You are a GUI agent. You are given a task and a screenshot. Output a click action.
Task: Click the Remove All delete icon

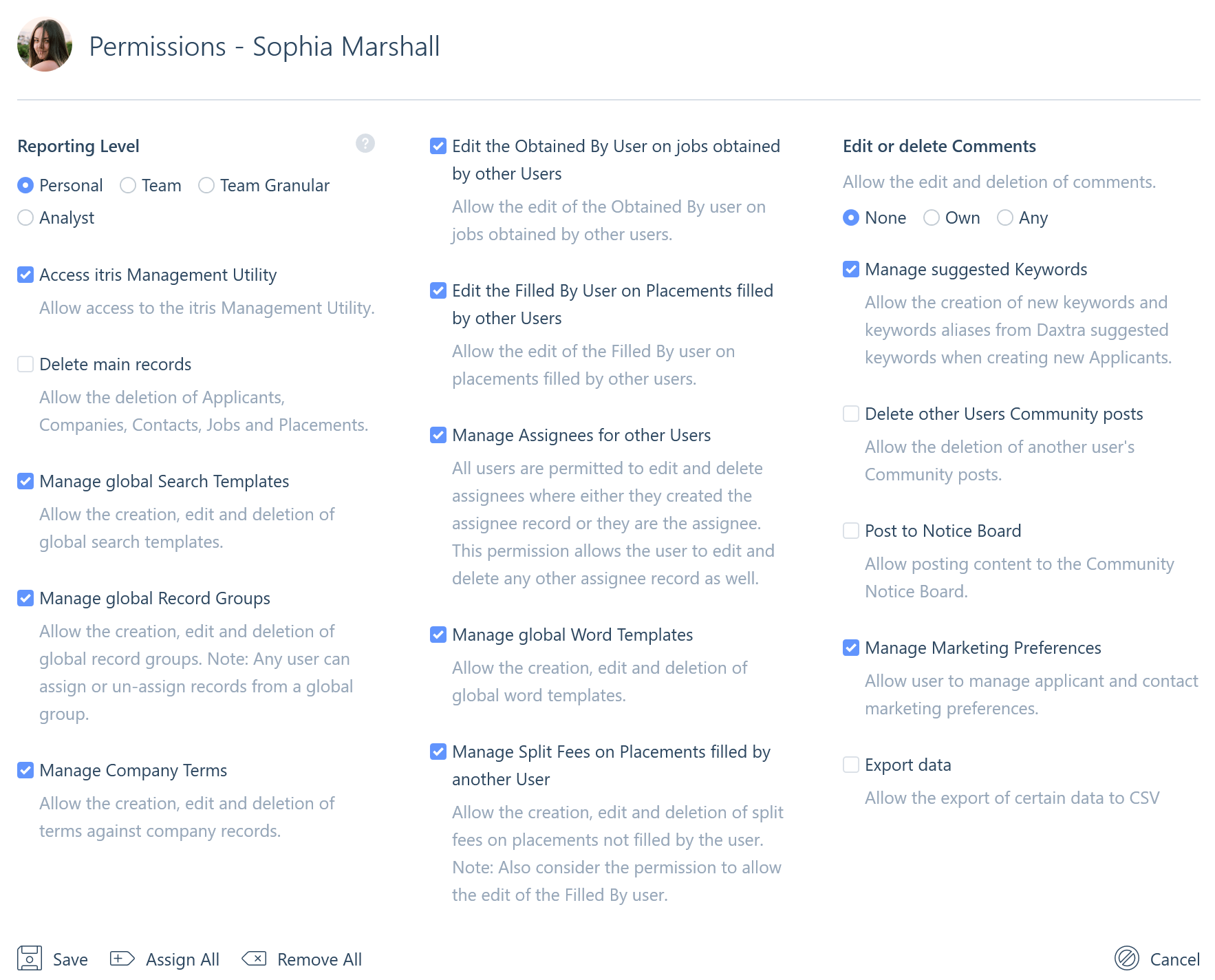(x=254, y=958)
